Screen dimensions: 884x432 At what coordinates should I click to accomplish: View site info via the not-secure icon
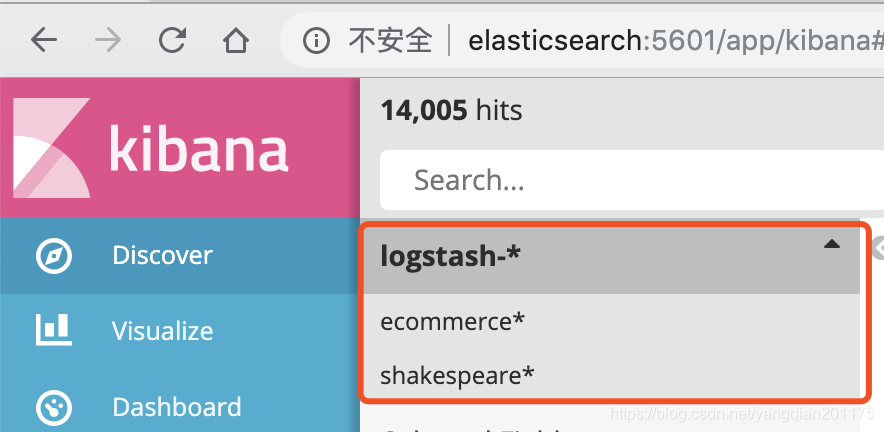coord(316,41)
